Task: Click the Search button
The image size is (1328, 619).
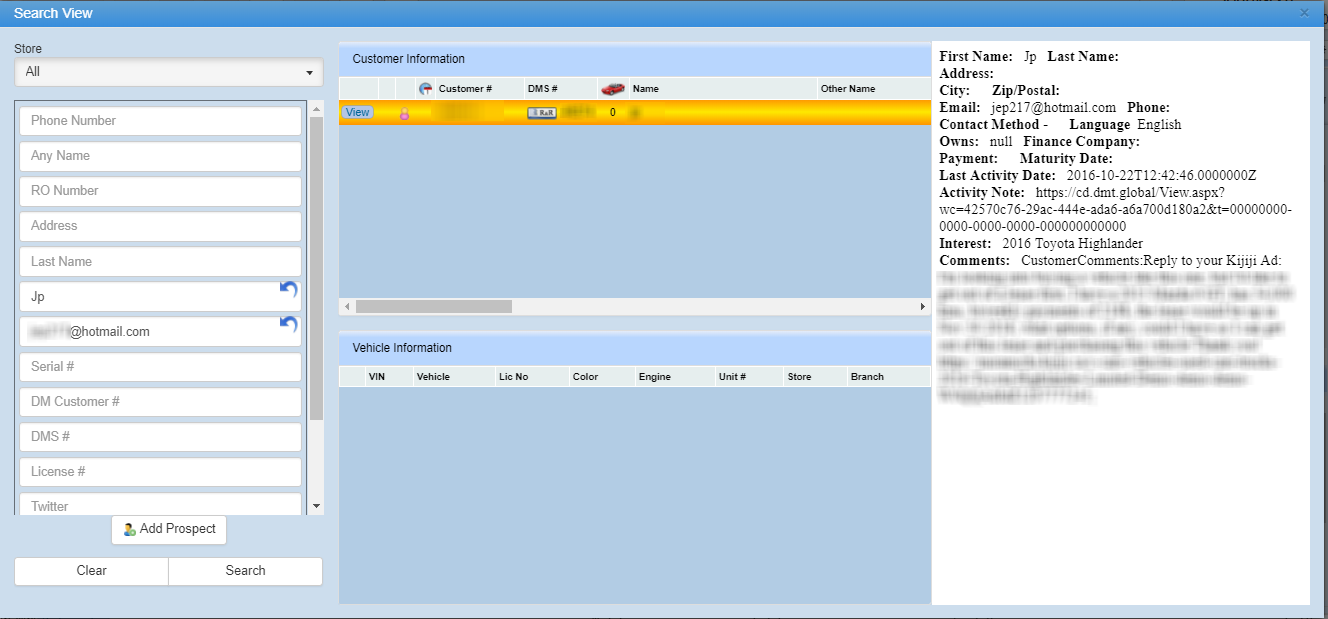Action: 245,571
